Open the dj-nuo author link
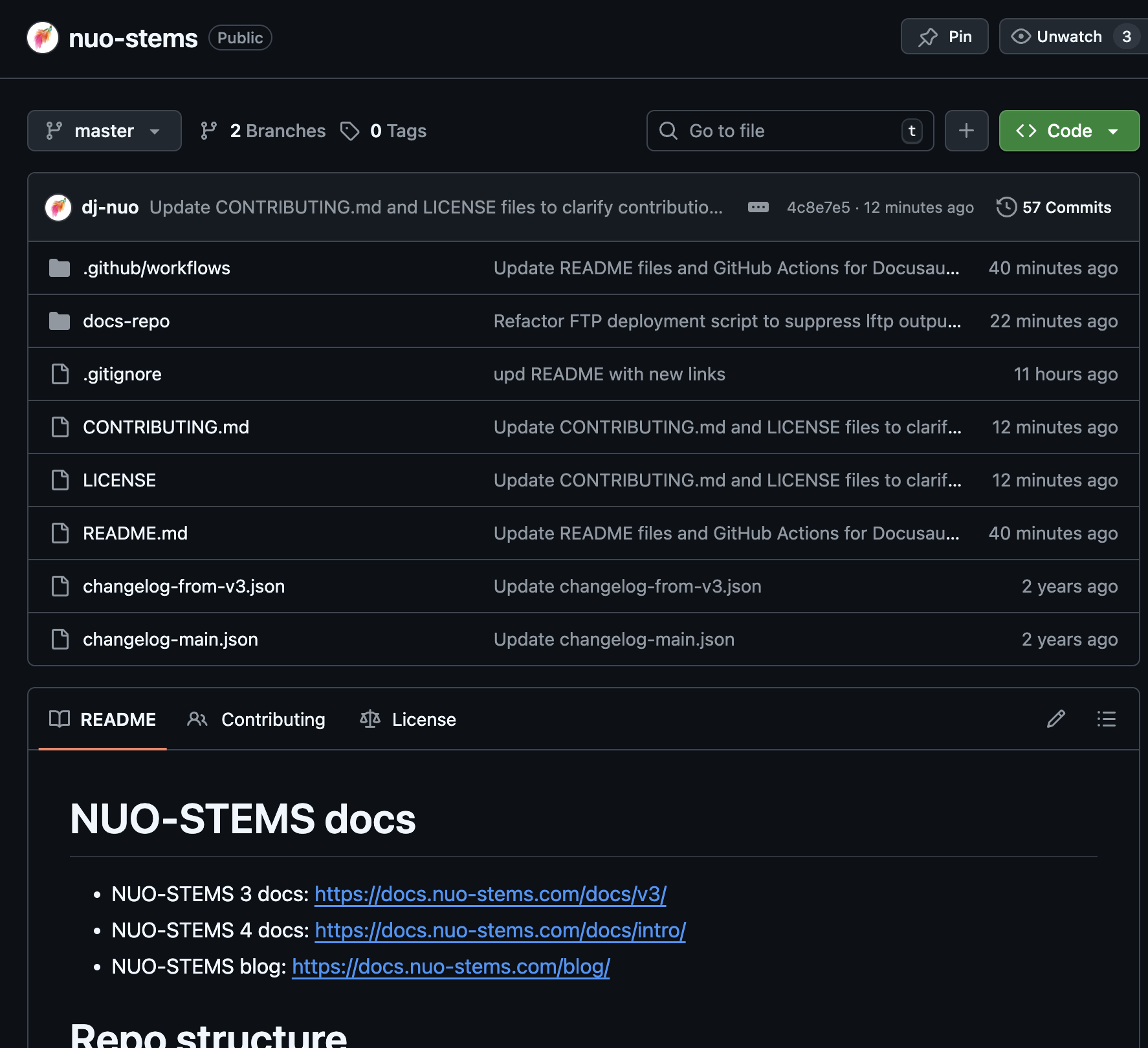The width and height of the screenshot is (1148, 1048). (110, 208)
